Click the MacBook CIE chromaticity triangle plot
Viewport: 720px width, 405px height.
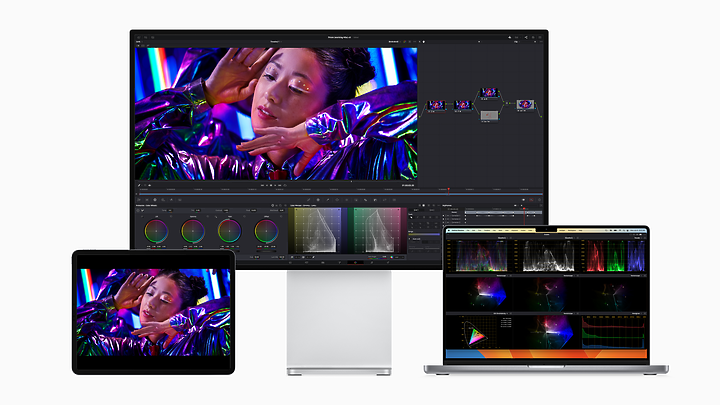pos(475,332)
